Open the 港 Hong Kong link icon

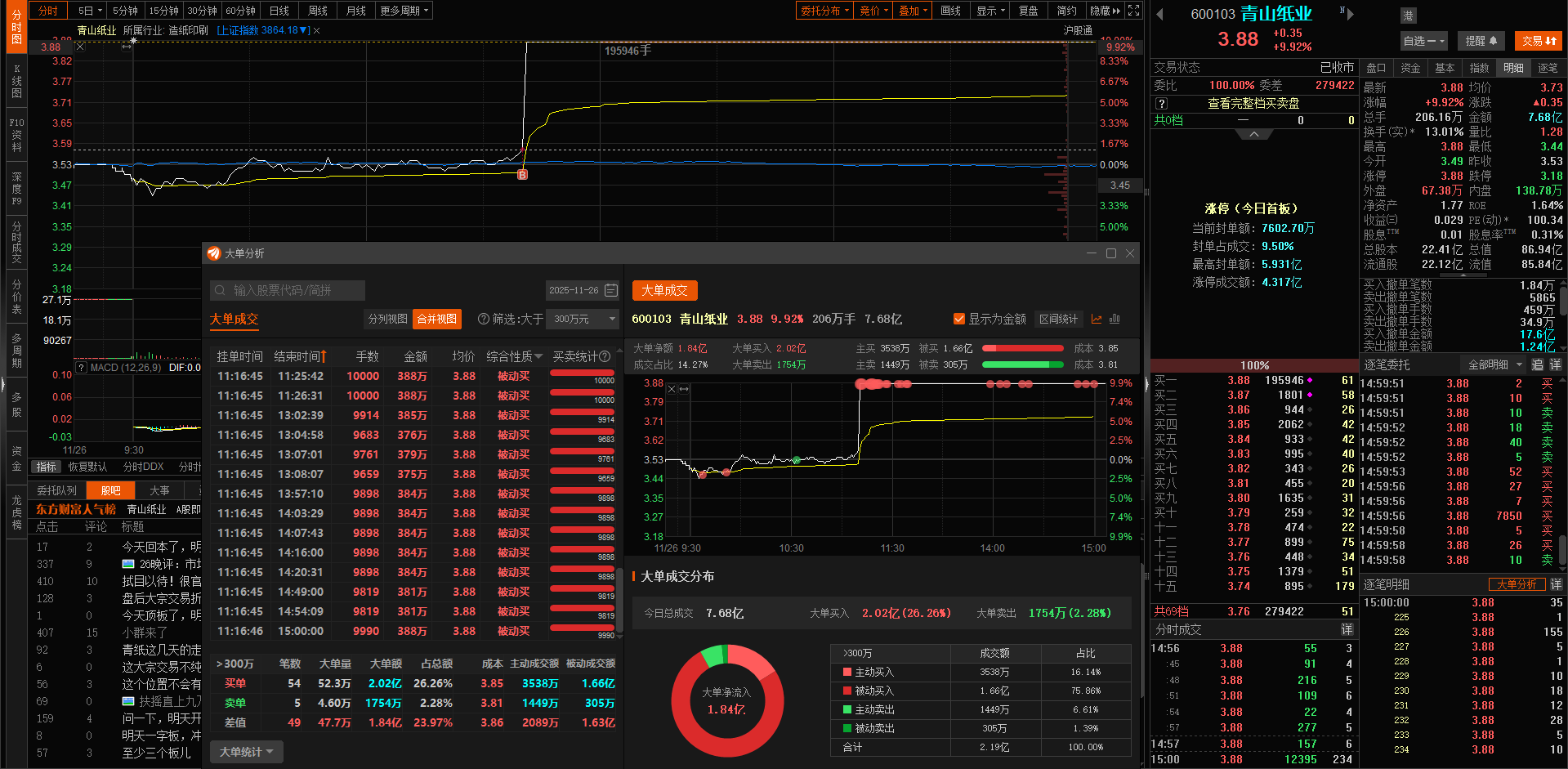pos(1408,16)
